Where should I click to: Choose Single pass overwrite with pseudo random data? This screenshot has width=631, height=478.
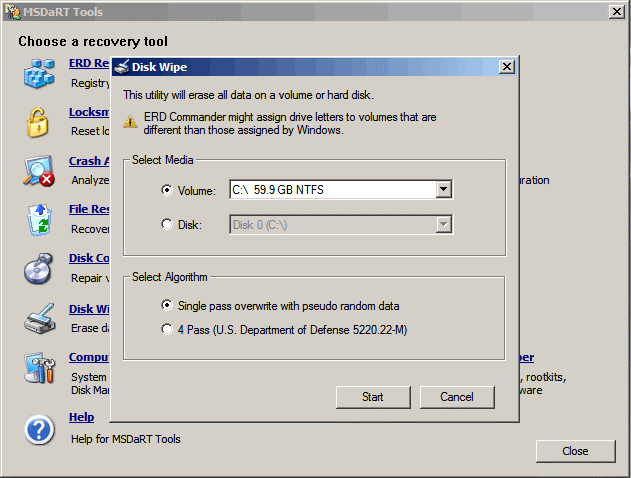167,305
